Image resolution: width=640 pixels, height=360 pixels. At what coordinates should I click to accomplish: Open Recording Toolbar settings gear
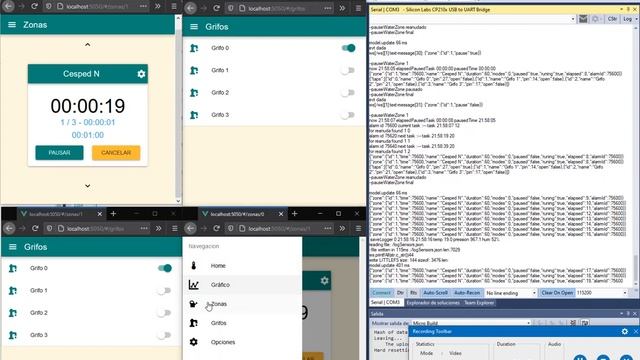tap(624, 331)
